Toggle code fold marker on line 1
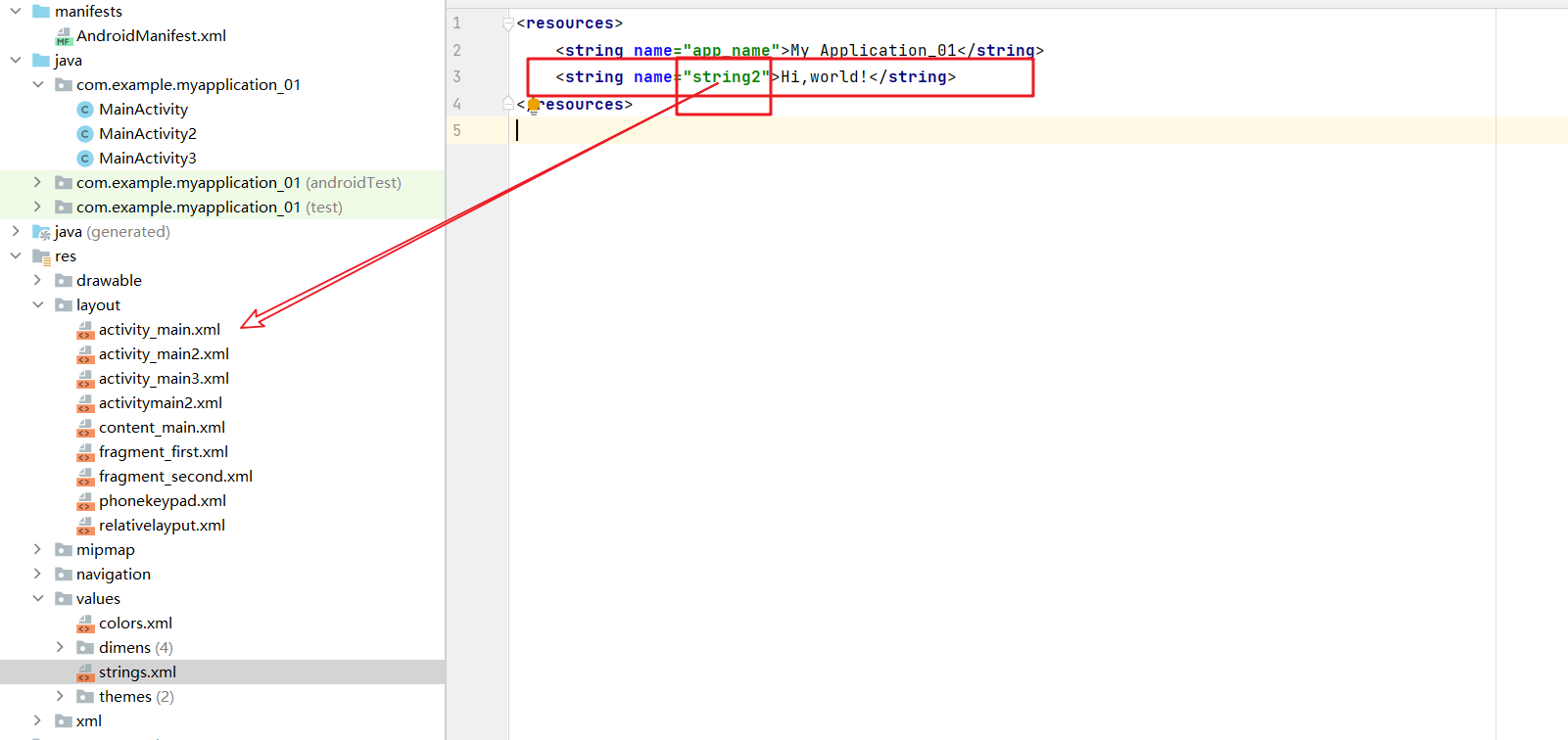 (x=507, y=23)
